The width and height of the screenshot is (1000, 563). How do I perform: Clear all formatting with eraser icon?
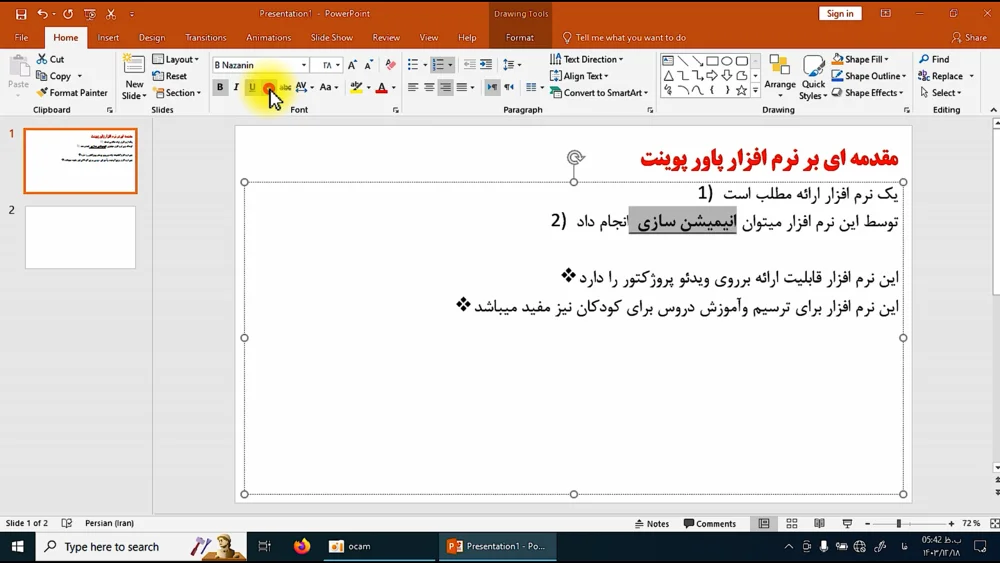tap(390, 65)
